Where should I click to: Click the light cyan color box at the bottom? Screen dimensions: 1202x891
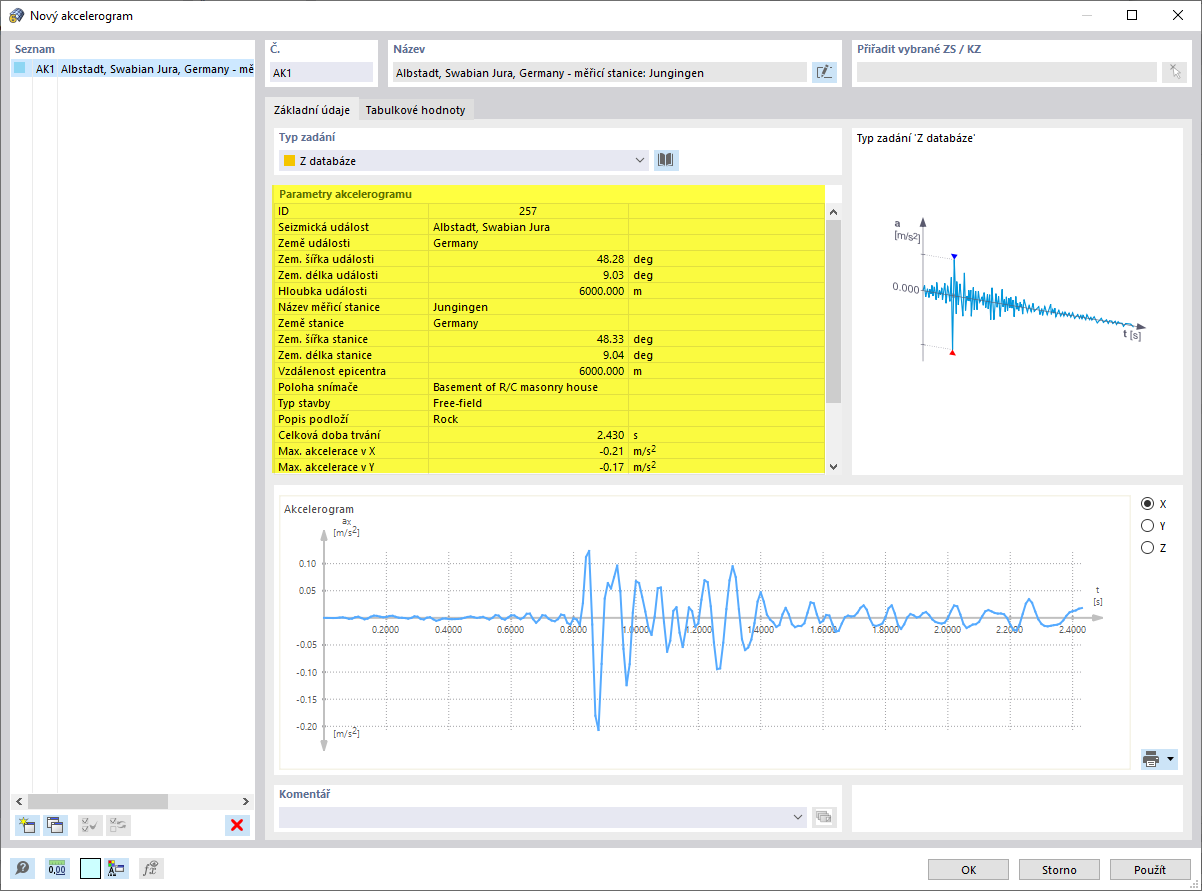pyautogui.click(x=90, y=869)
